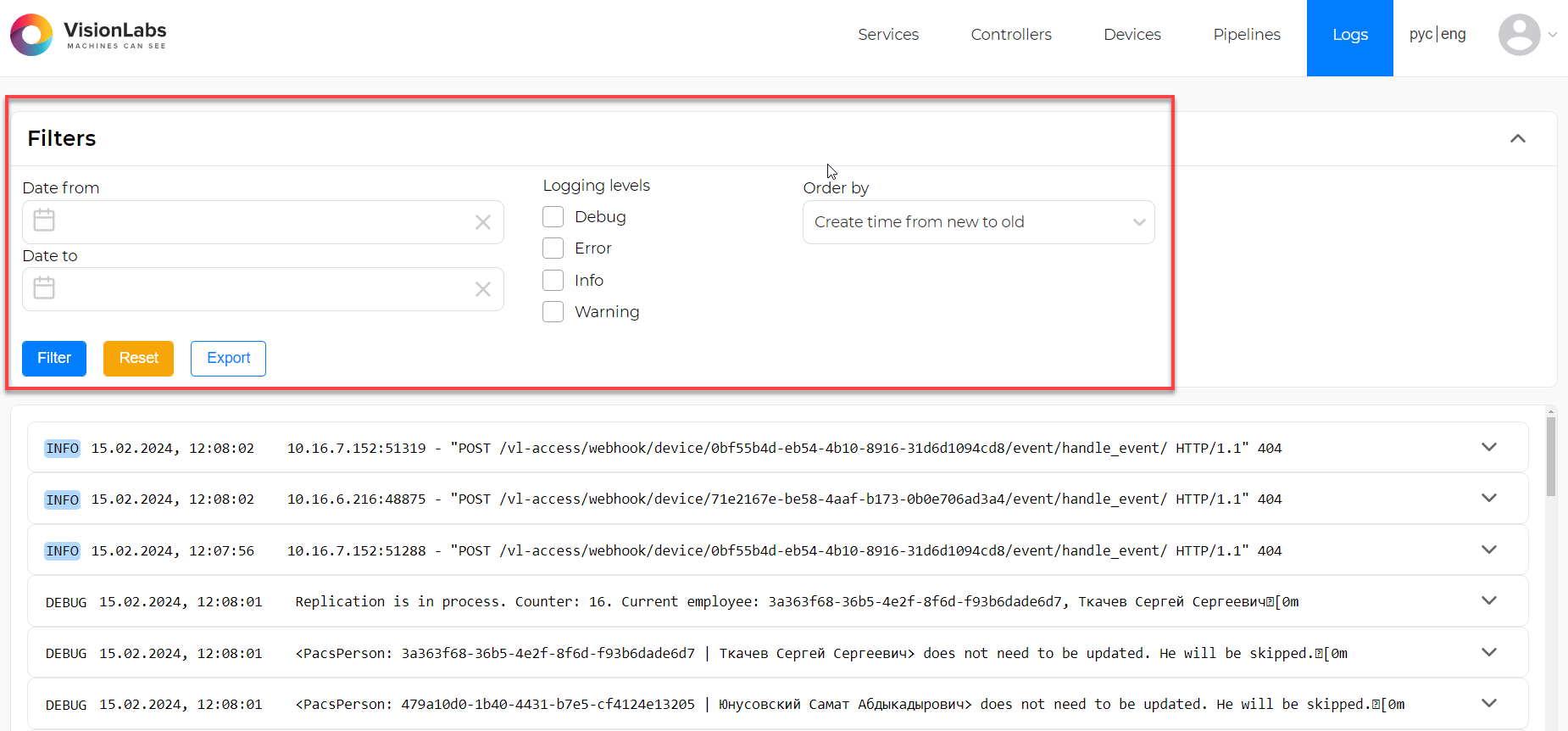Expand log entry from 10.16.7.152:51288
Viewport: 1568px width, 731px height.
click(1489, 550)
